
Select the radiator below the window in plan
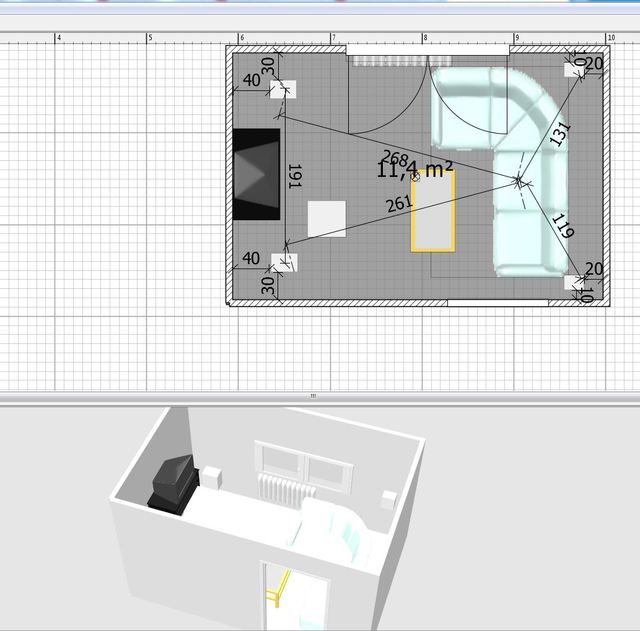point(387,60)
